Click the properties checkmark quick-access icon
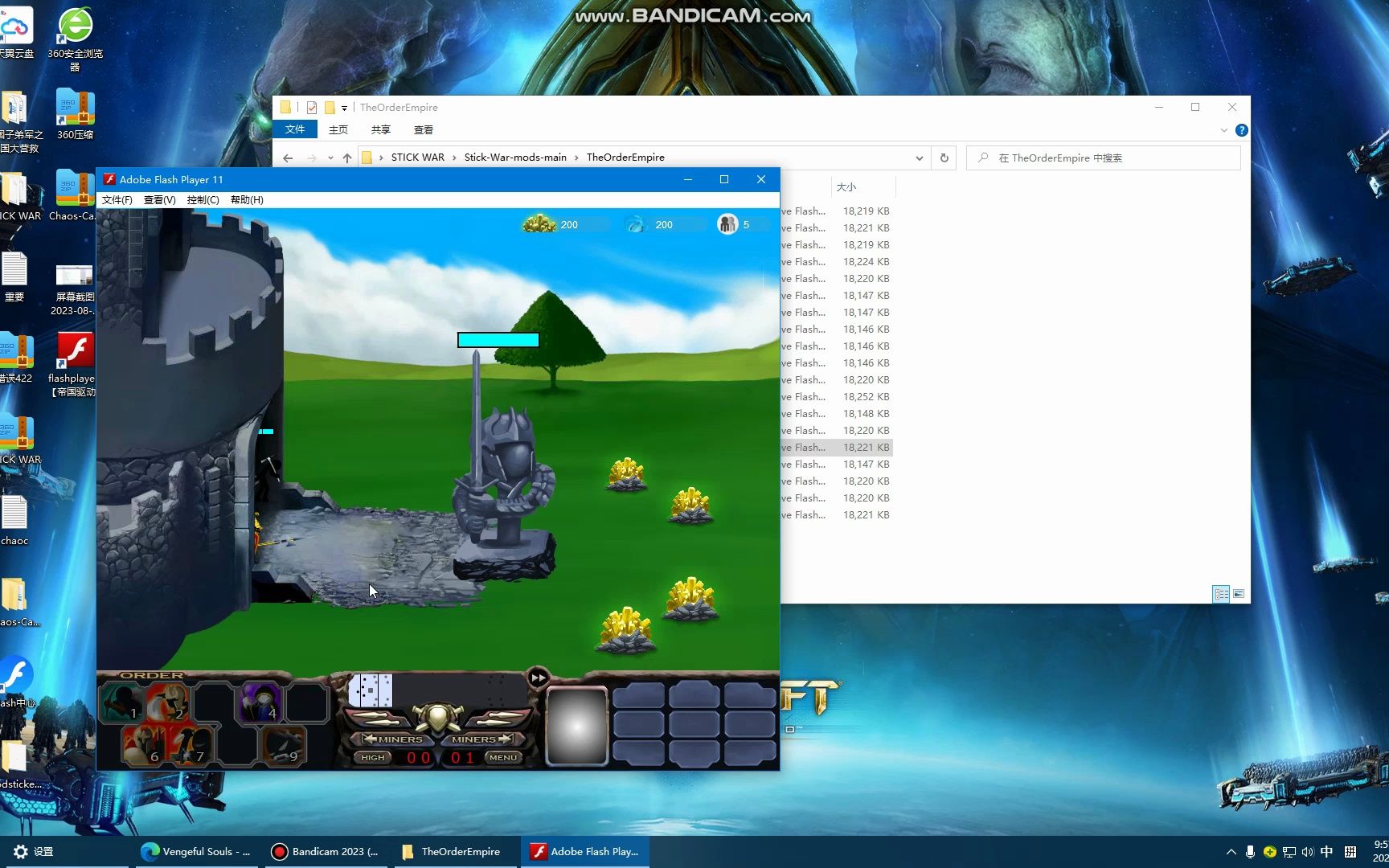This screenshot has width=1389, height=868. pos(312,108)
